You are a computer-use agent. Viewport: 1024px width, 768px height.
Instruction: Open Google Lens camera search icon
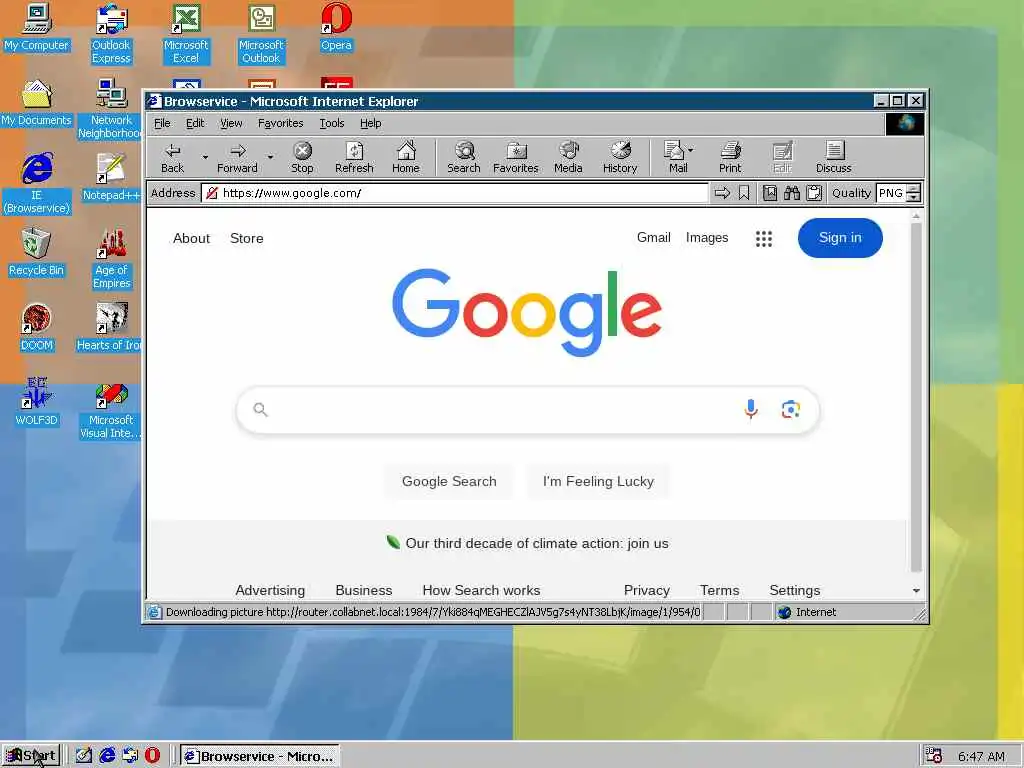(x=791, y=409)
